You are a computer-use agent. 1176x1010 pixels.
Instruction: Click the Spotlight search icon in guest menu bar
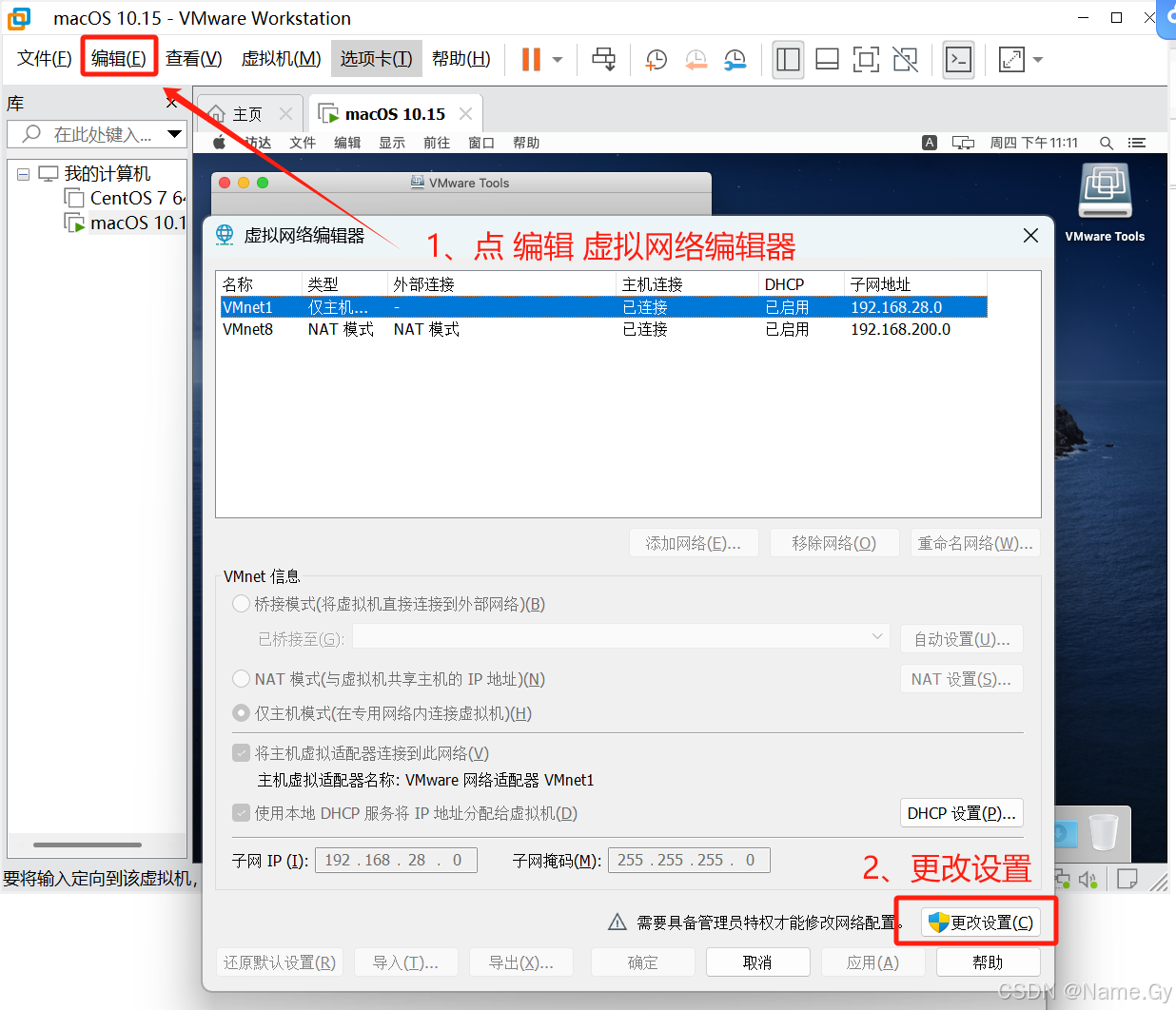[x=1107, y=143]
